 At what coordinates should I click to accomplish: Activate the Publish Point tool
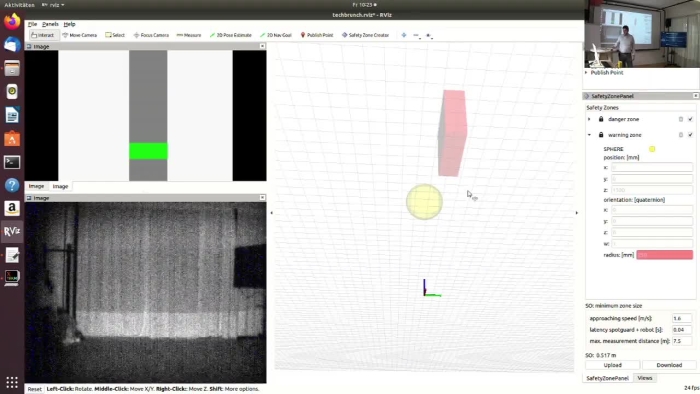click(317, 35)
